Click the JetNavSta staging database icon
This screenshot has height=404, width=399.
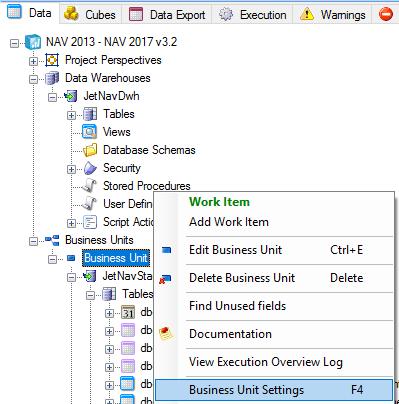click(90, 276)
